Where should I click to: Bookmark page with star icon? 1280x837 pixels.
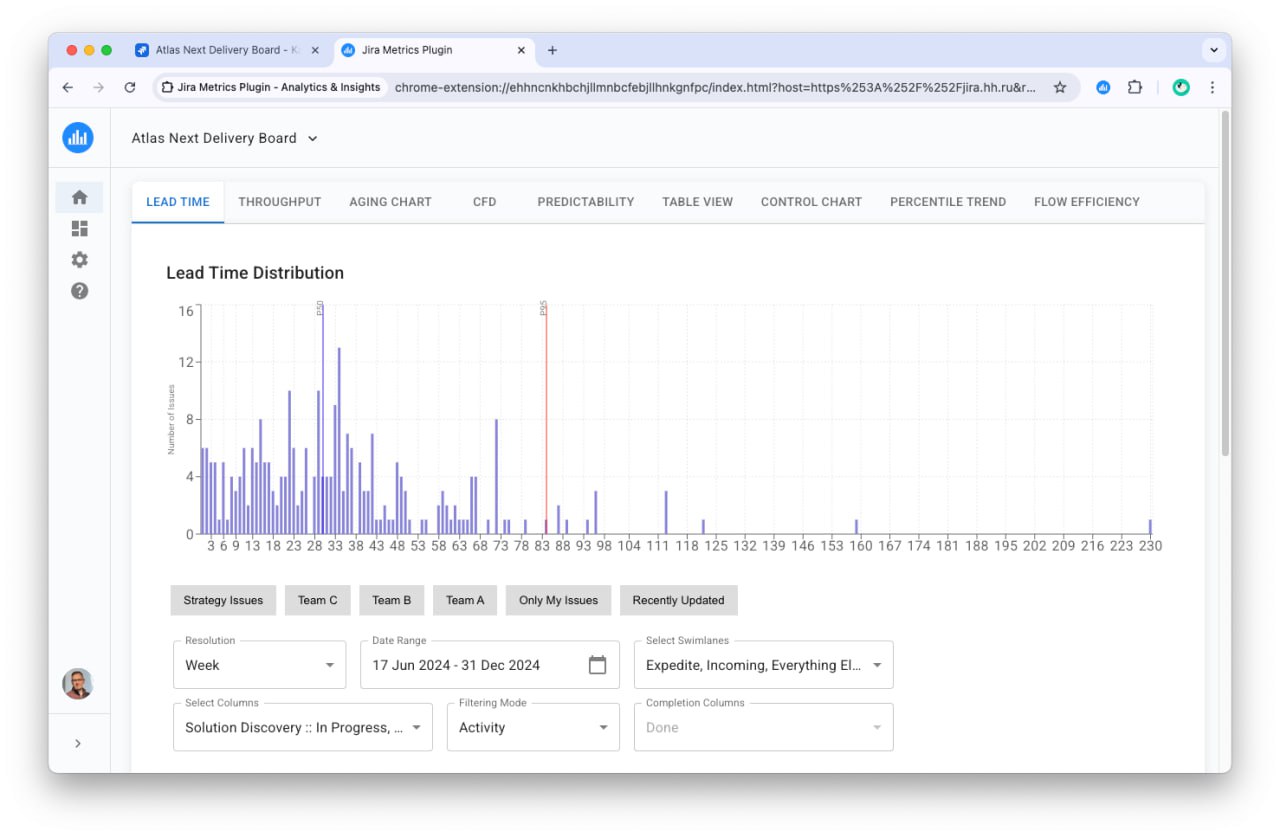1060,87
